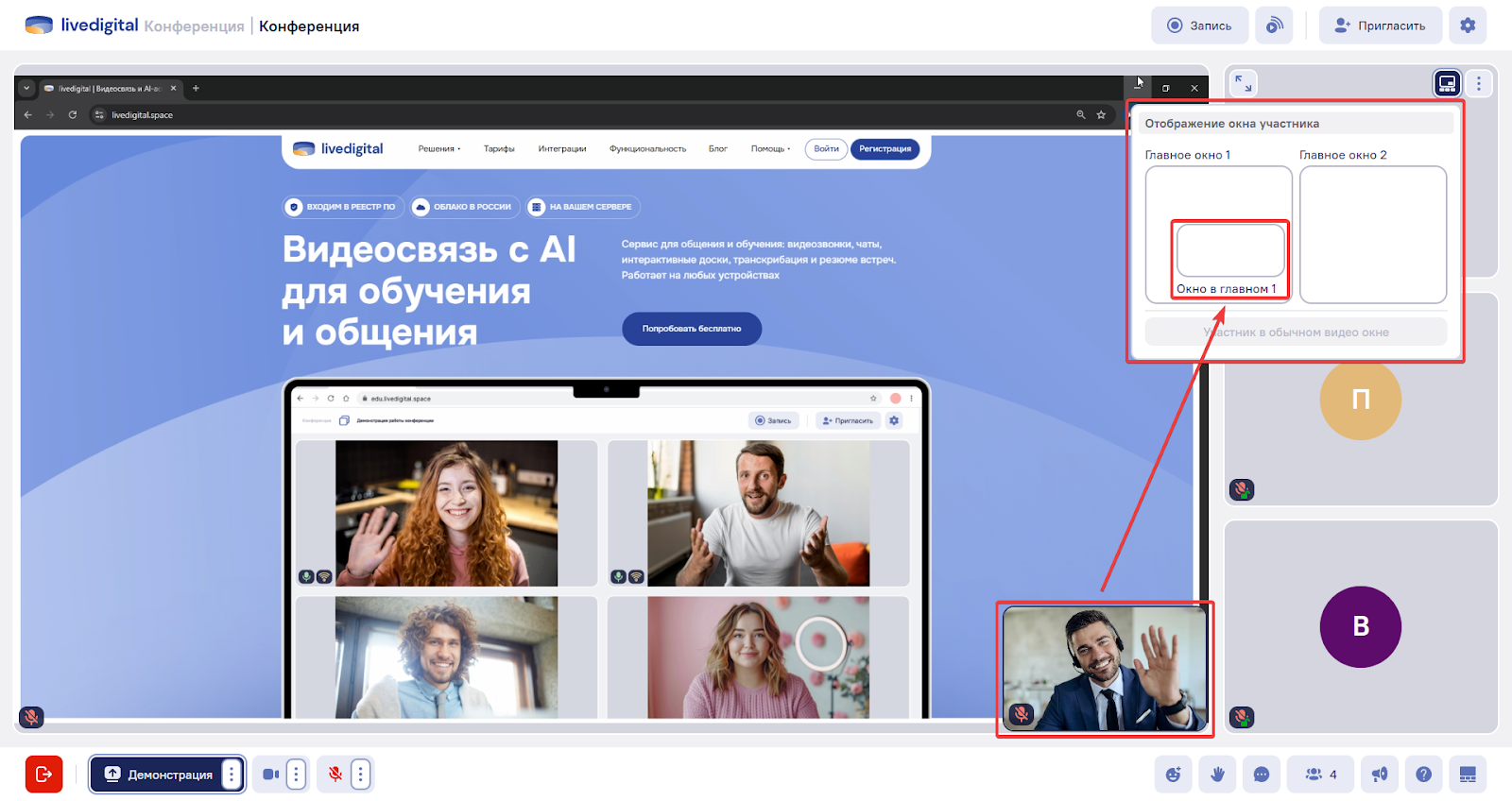Expand Помощь menu on shared site
Image resolution: width=1512 pixels, height=801 pixels.
coord(770,149)
